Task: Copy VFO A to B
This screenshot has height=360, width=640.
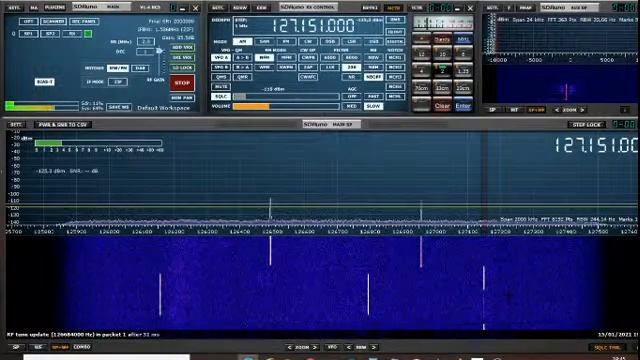Action: coord(242,58)
